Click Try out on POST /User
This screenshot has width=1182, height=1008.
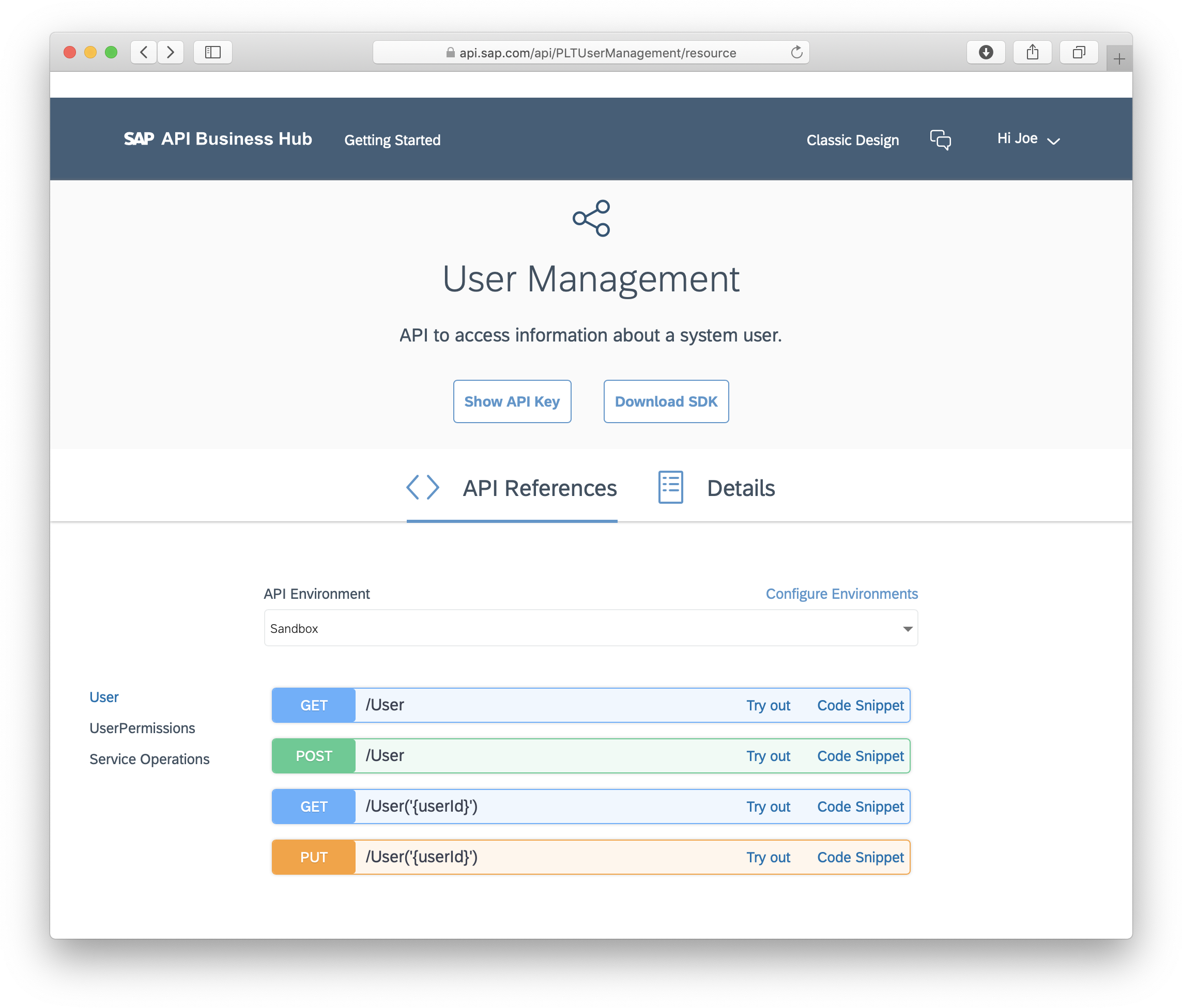(x=768, y=756)
